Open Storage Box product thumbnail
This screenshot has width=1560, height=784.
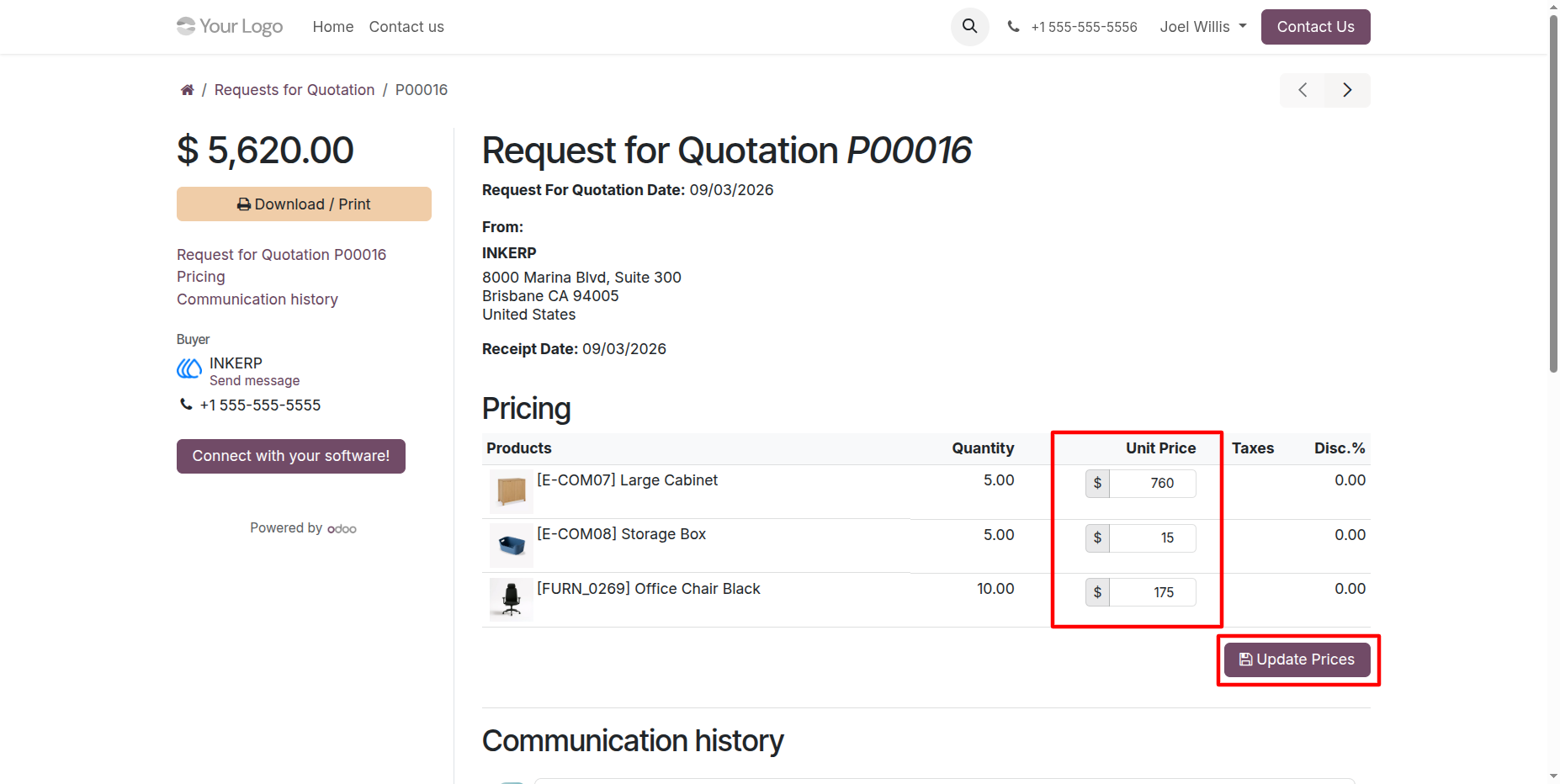tap(511, 545)
